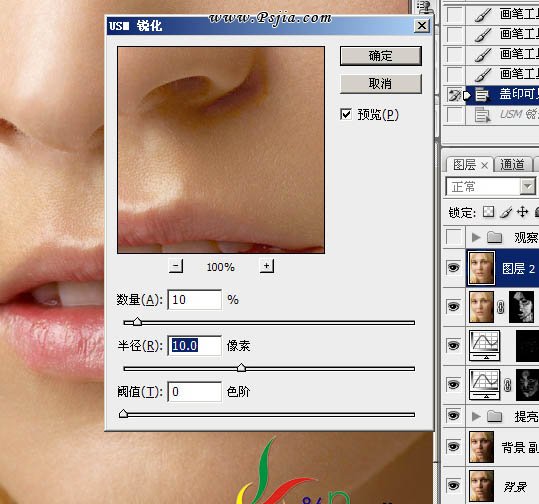Hide the 图层 2 layer via eye icon
This screenshot has width=539, height=504.
(x=453, y=267)
